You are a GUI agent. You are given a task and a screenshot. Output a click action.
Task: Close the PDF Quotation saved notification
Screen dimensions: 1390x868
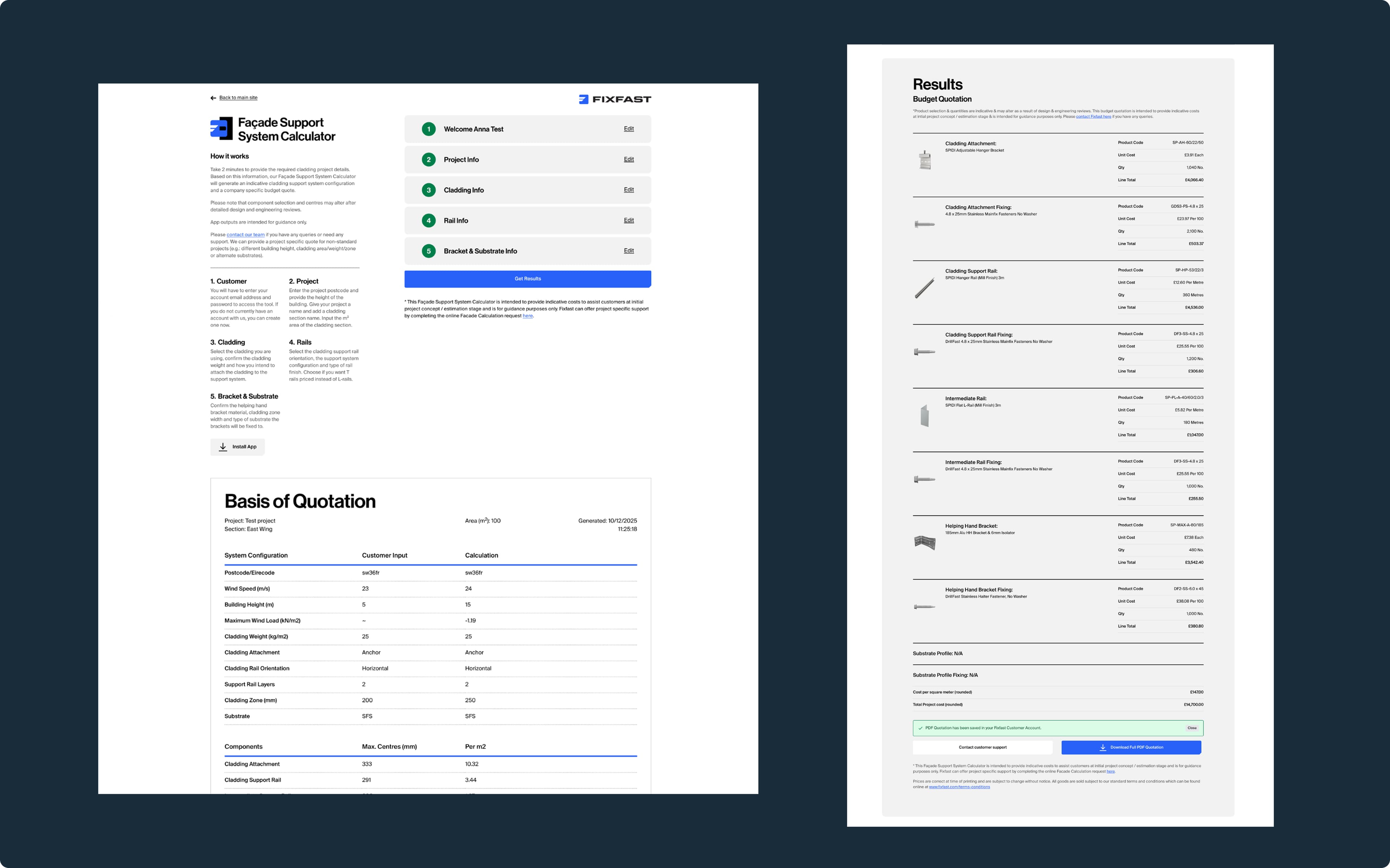pyautogui.click(x=1191, y=728)
